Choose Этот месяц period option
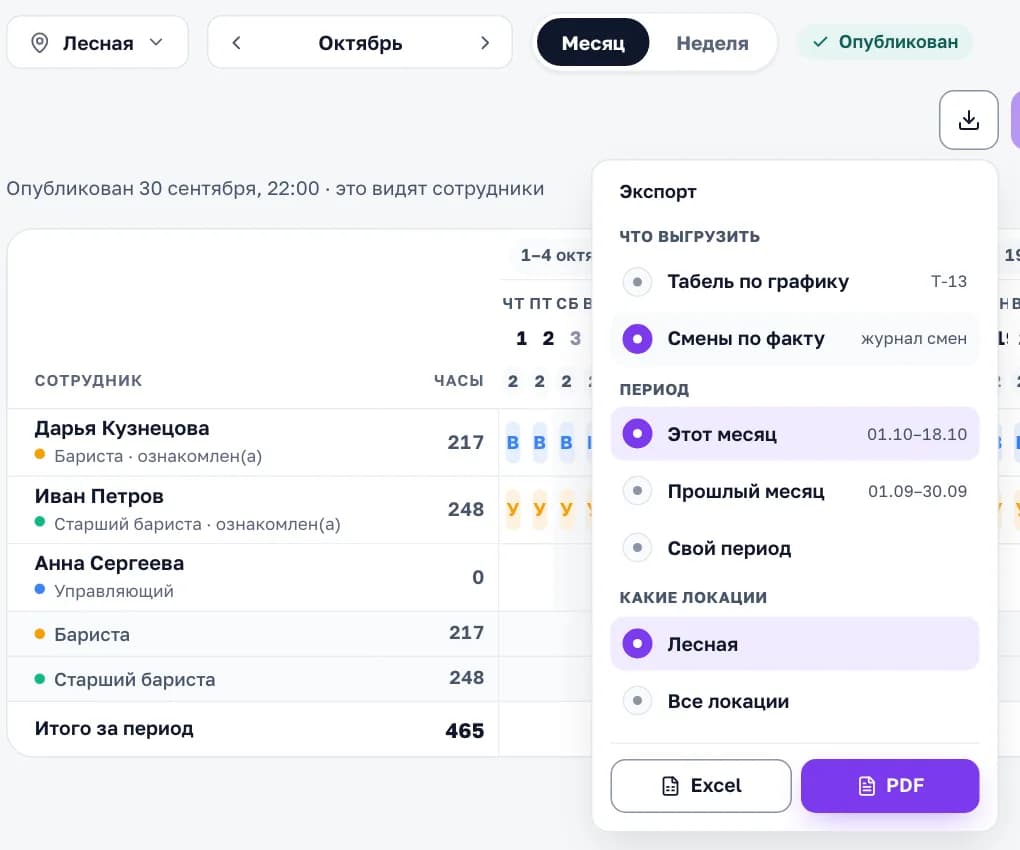This screenshot has width=1020, height=850. pos(794,434)
